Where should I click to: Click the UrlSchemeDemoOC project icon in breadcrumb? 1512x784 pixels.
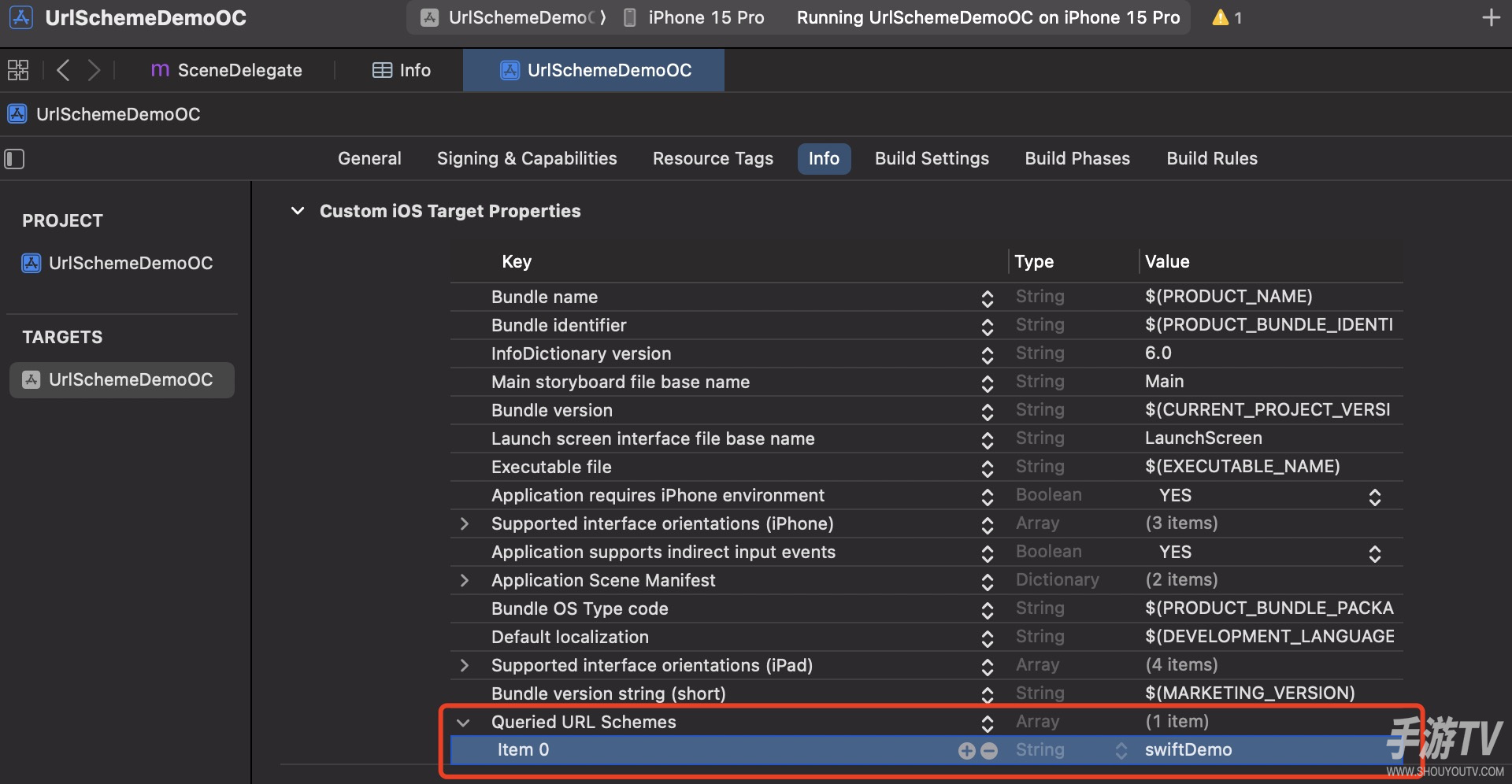click(17, 114)
